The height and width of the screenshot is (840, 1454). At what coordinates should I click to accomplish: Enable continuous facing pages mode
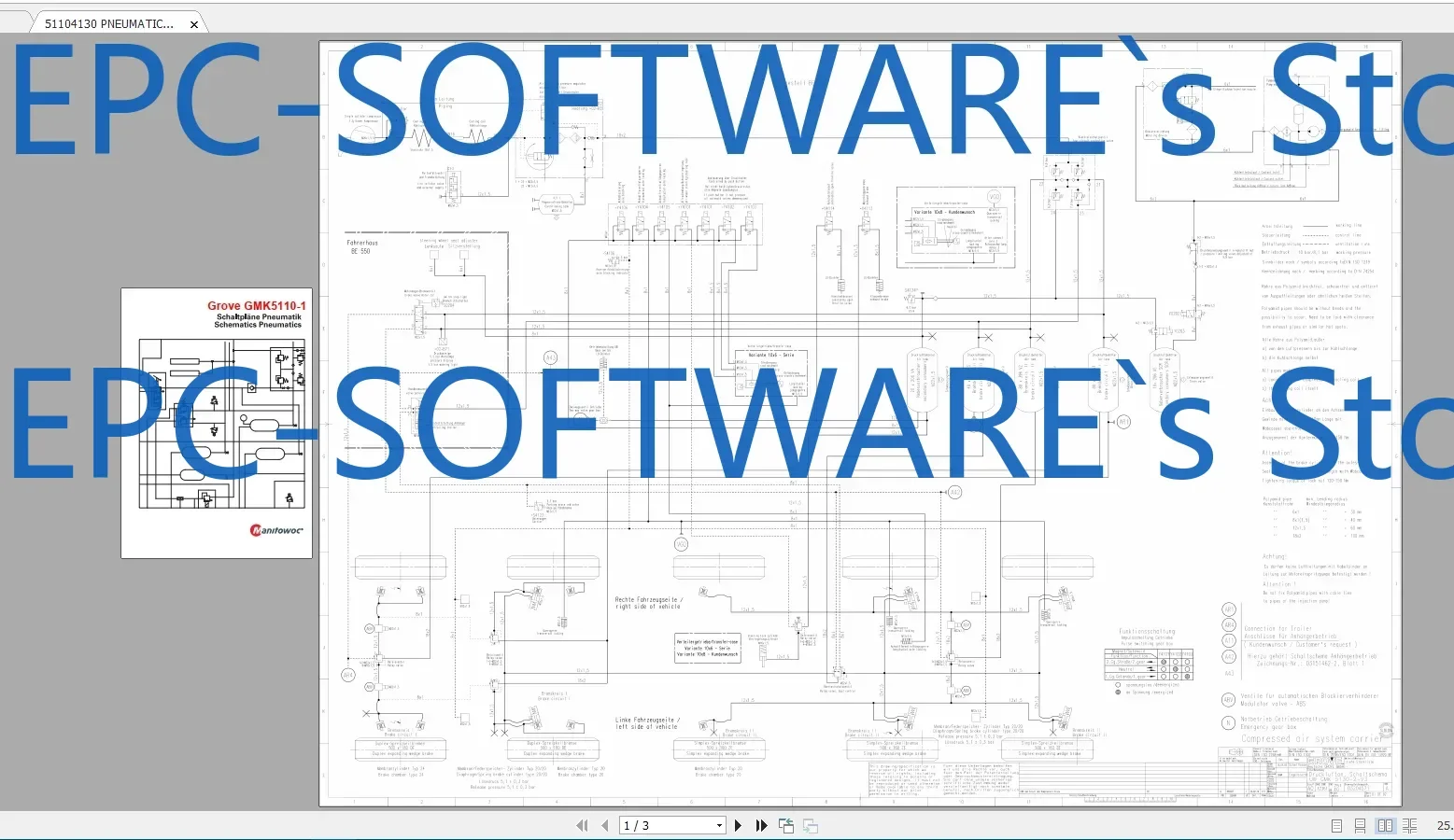(x=1410, y=825)
